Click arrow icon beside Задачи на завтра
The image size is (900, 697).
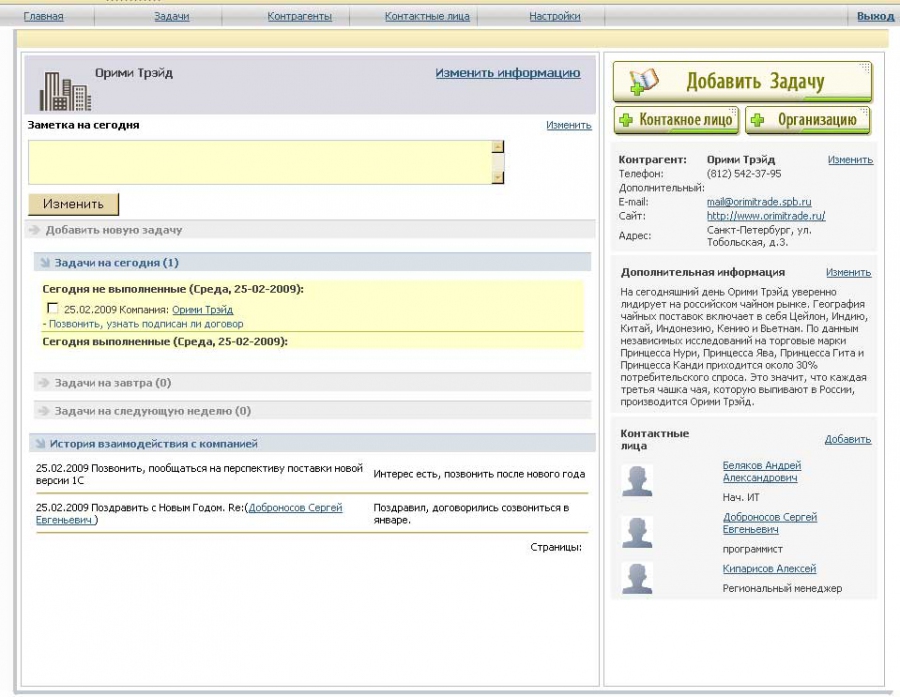44,383
